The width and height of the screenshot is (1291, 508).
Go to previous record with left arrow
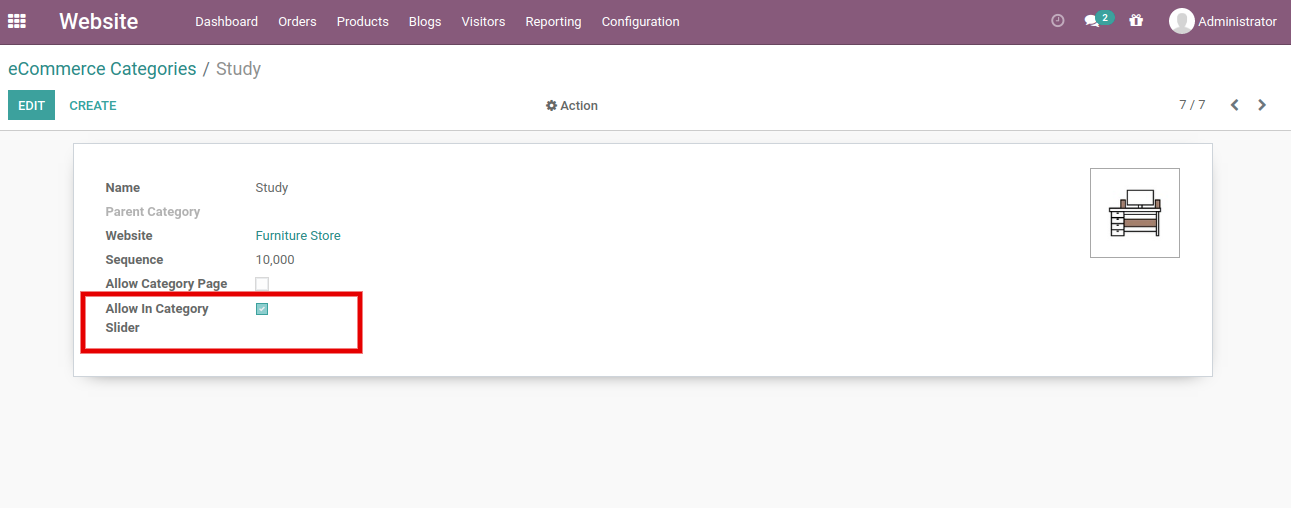coord(1234,105)
